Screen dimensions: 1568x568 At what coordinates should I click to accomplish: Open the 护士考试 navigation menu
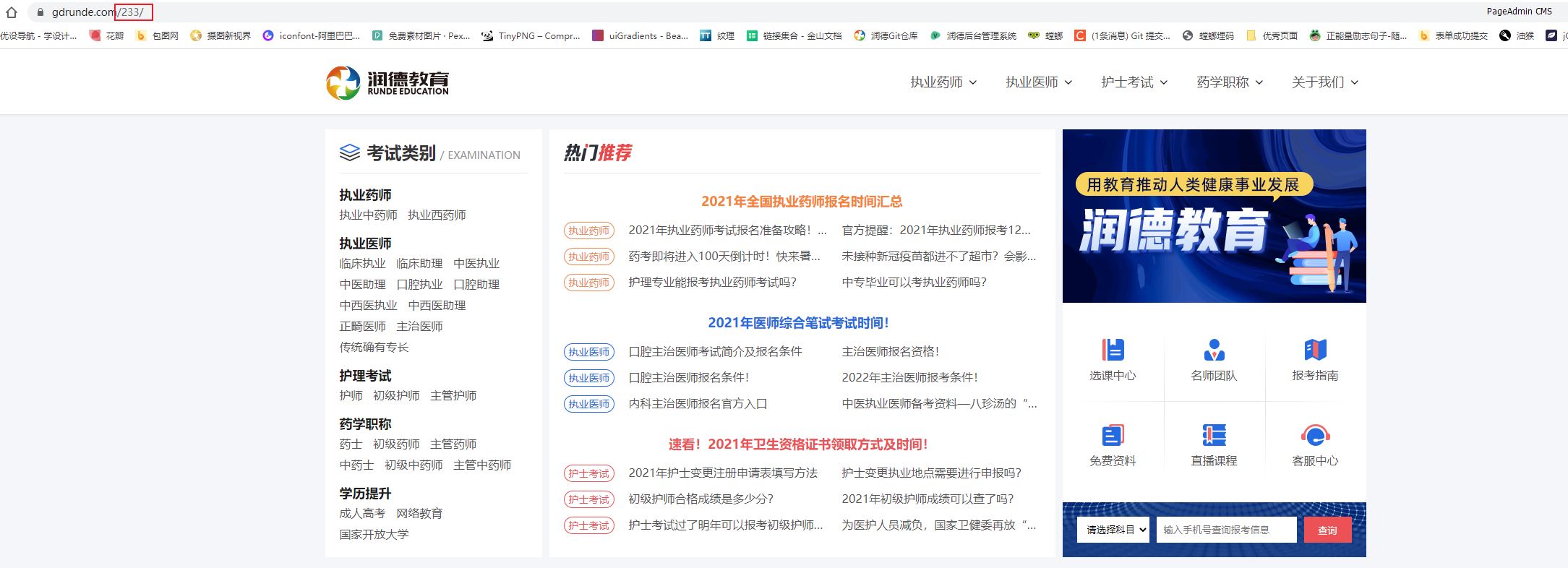[1134, 82]
